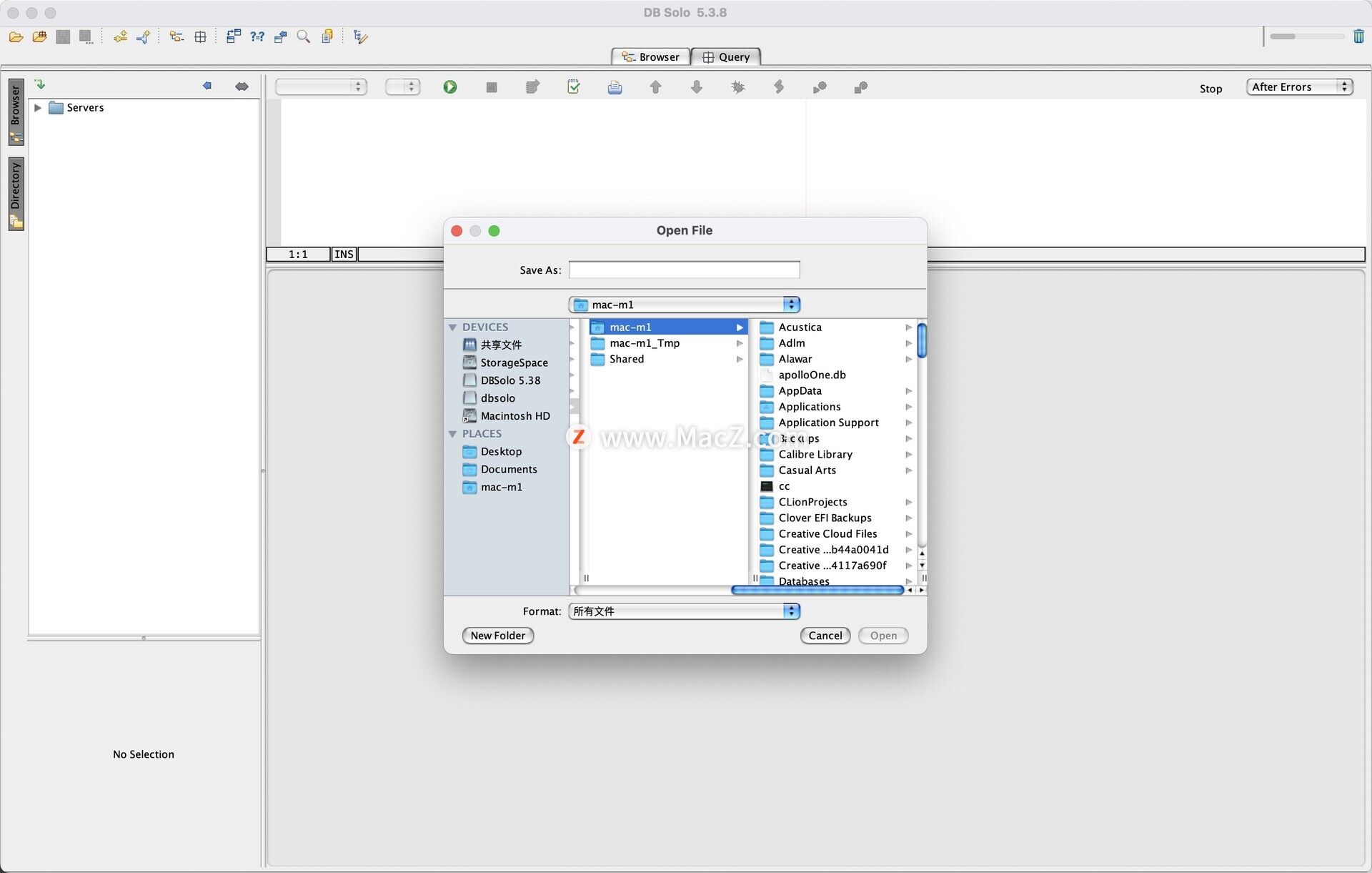This screenshot has width=1372, height=873.
Task: Switch to the Query top tab
Action: click(x=726, y=57)
